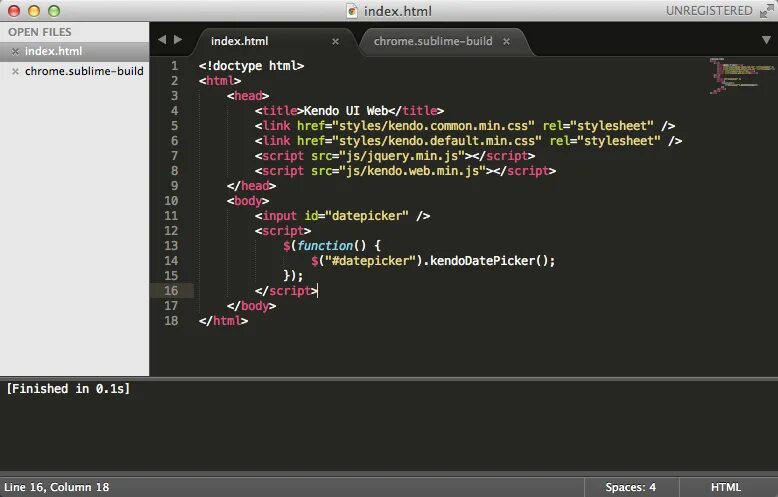Click the kendoDatePicker() call on line 14
The height and width of the screenshot is (497, 778).
(490, 261)
